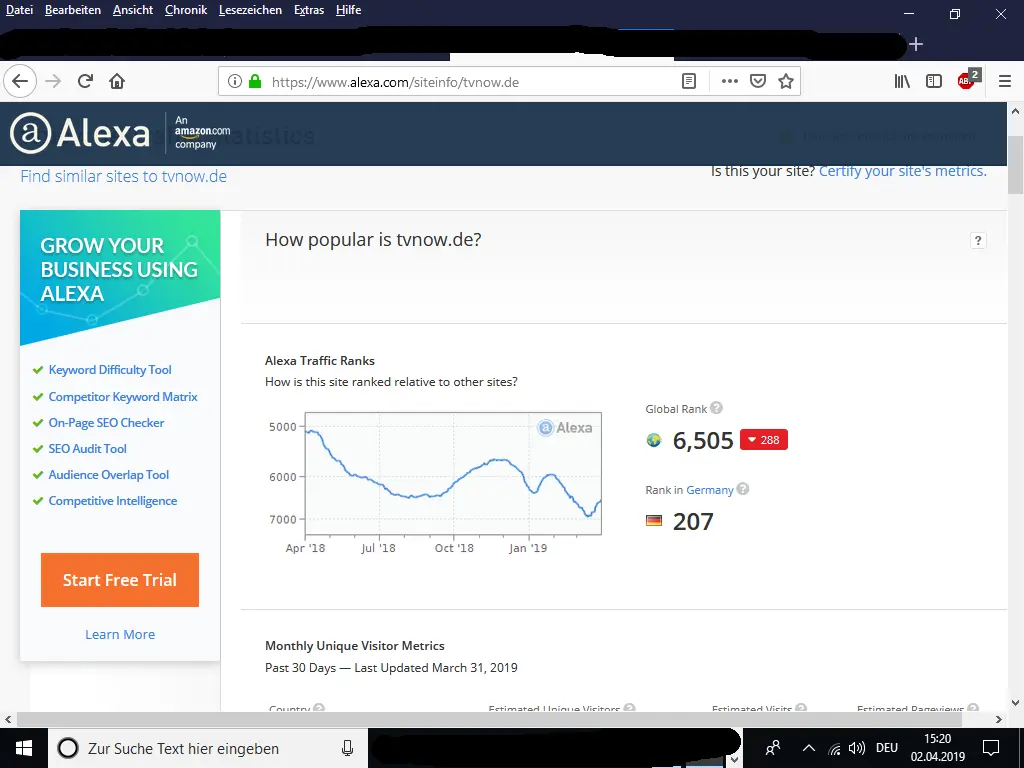1024x768 pixels.
Task: Click the Cortana circle icon
Action: tap(68, 748)
